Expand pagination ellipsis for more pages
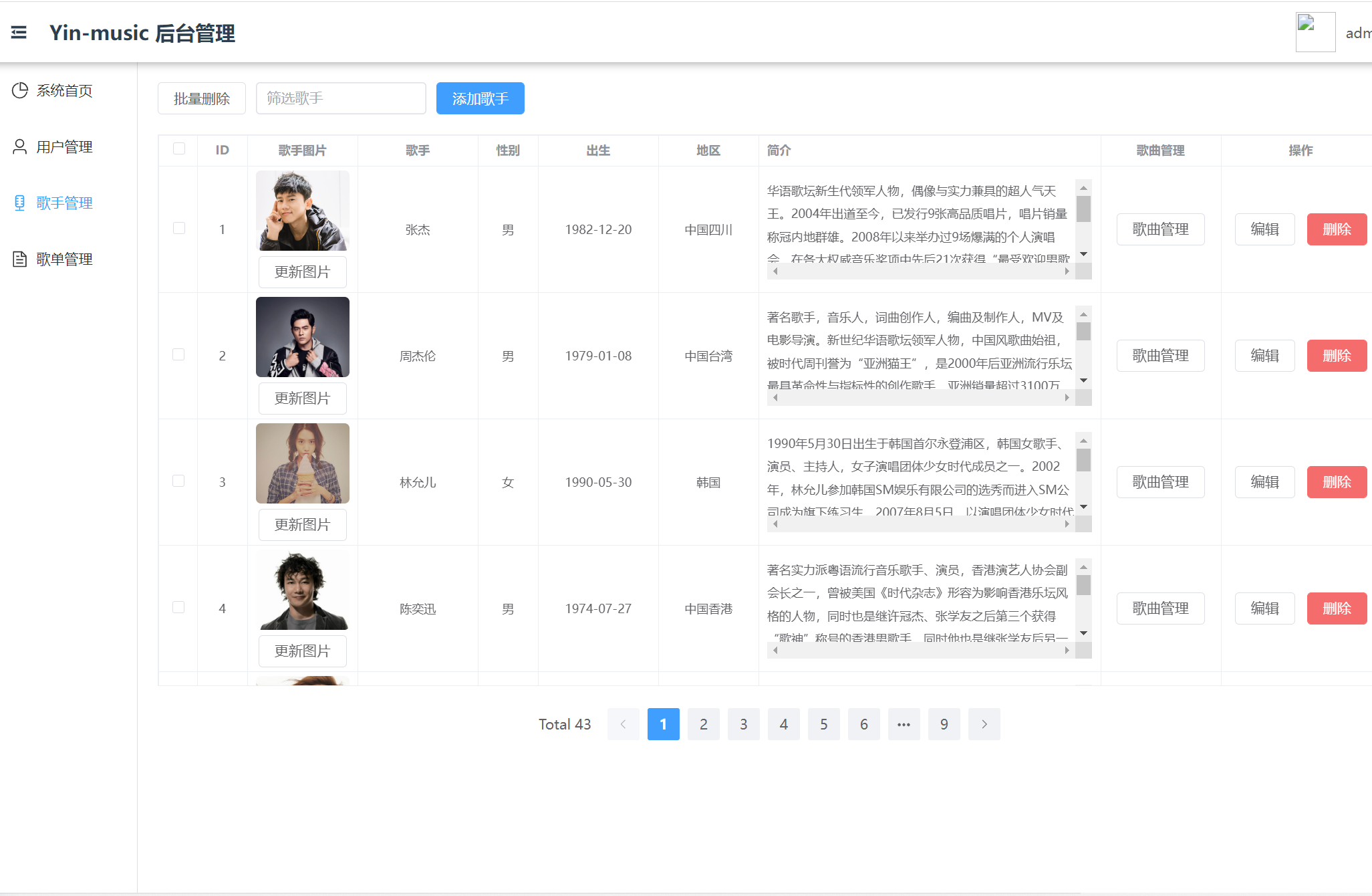 click(x=904, y=724)
